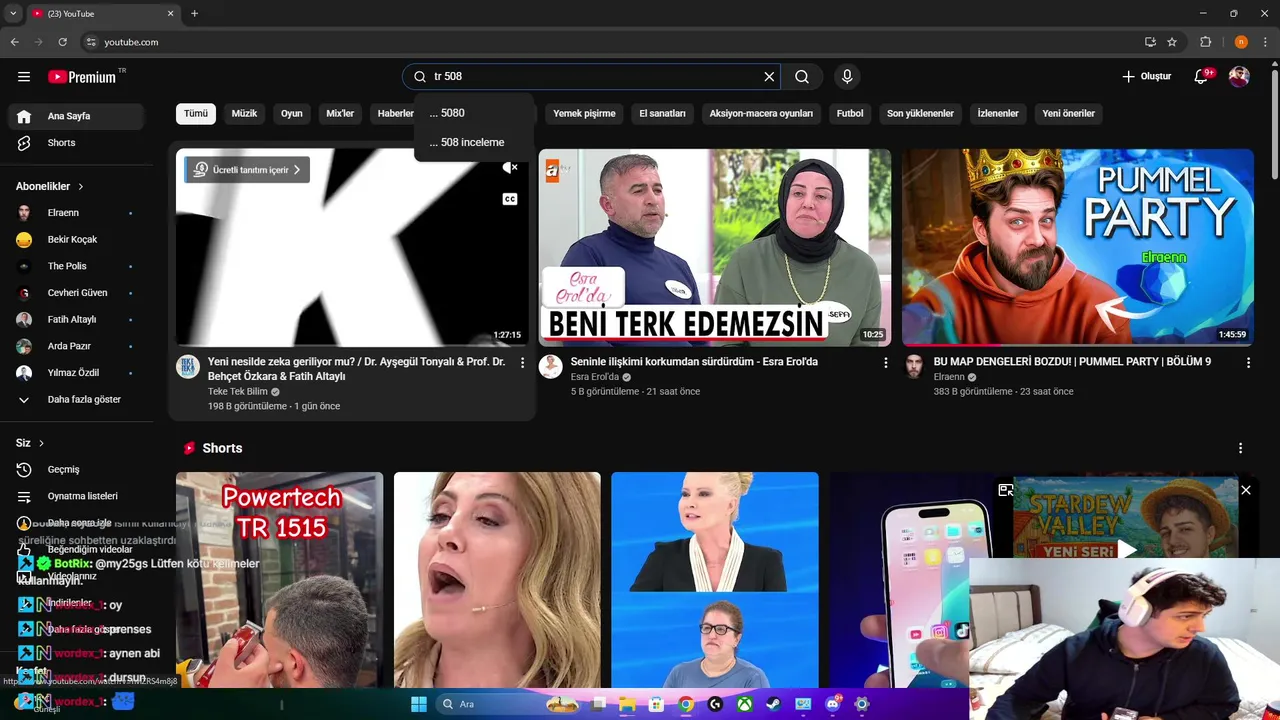
Task: Open the Teke Tek Bilim channel avatar
Action: click(x=188, y=367)
